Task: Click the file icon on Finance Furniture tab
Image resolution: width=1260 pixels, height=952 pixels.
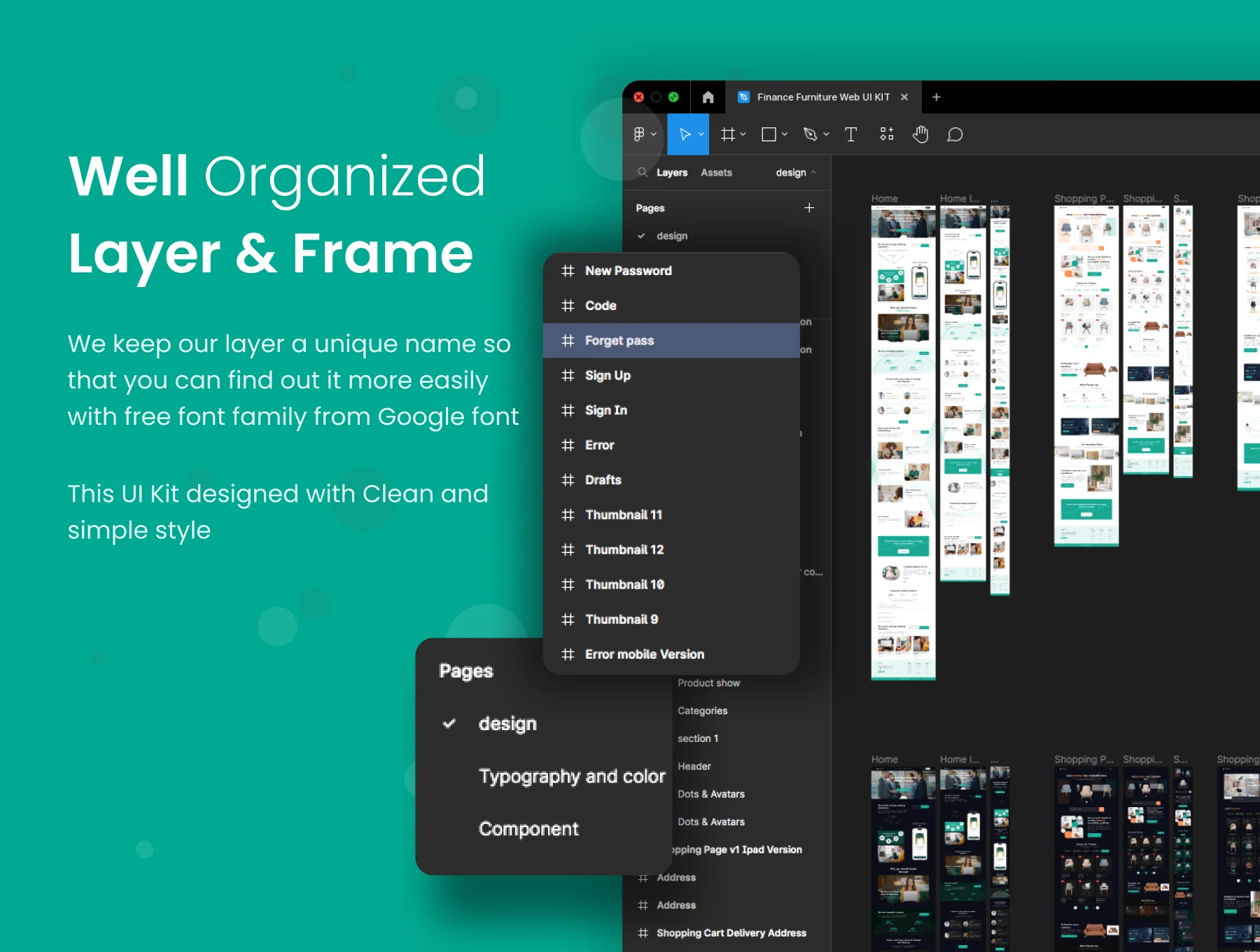Action: click(744, 97)
